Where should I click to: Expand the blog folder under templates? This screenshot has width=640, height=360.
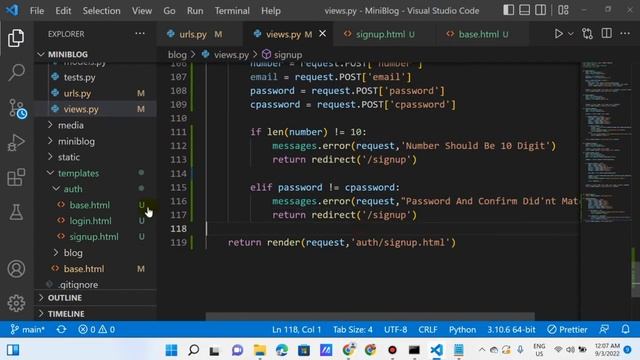point(96,253)
